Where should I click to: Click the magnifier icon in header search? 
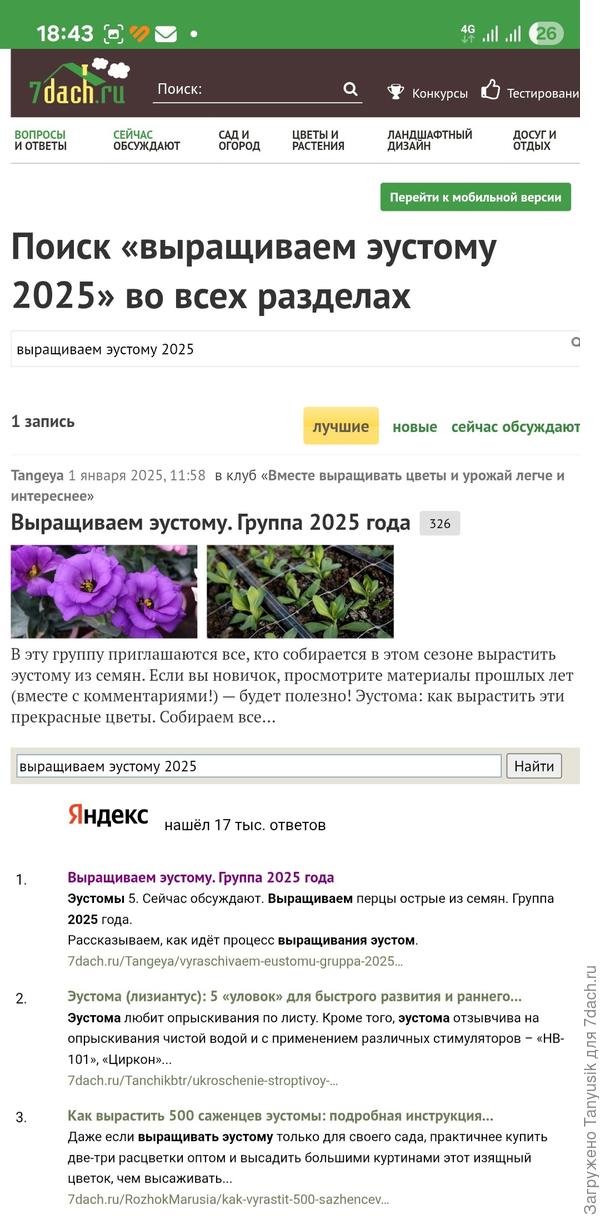pos(350,89)
